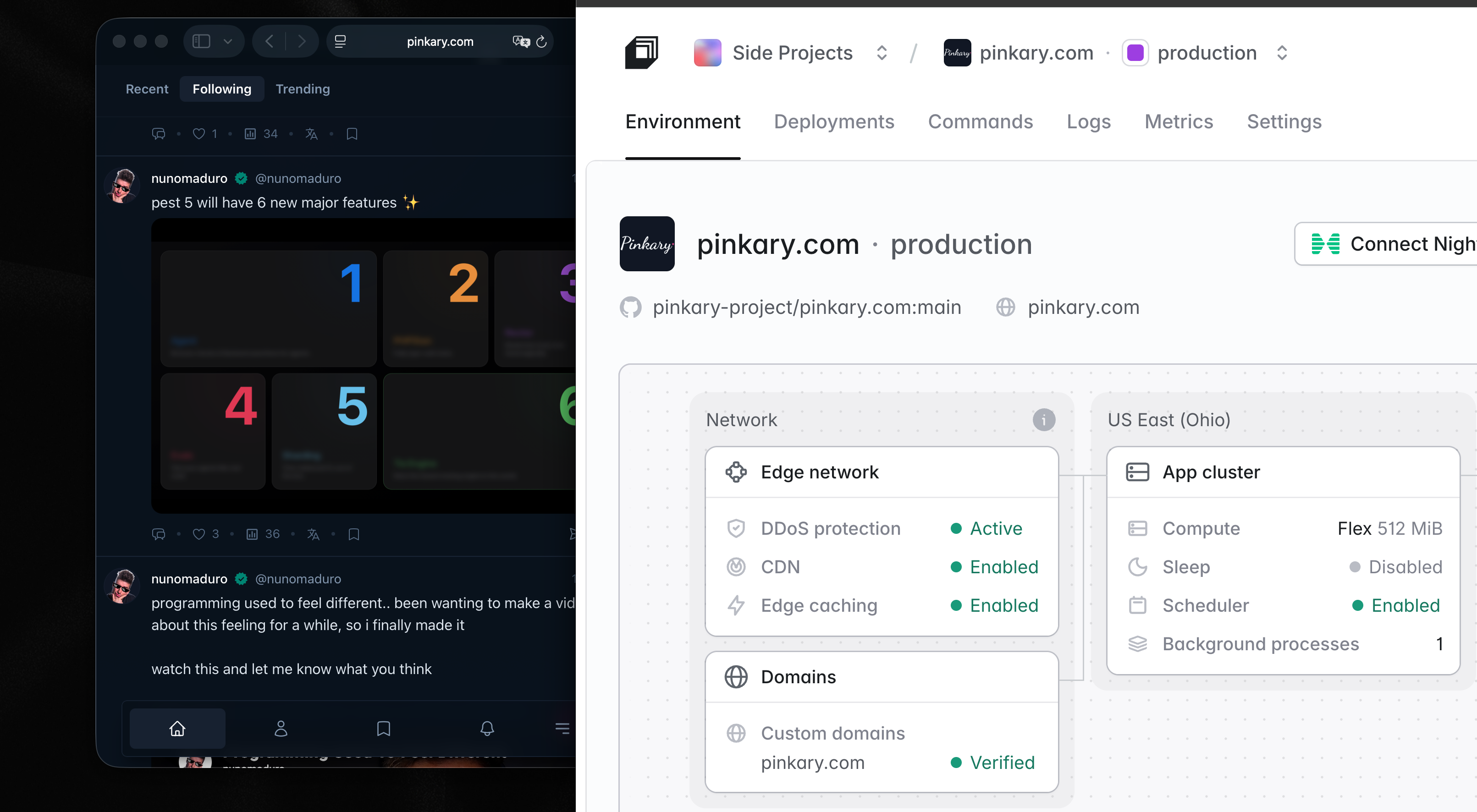The image size is (1477, 812).
Task: Open the Domains card header
Action: point(881,677)
